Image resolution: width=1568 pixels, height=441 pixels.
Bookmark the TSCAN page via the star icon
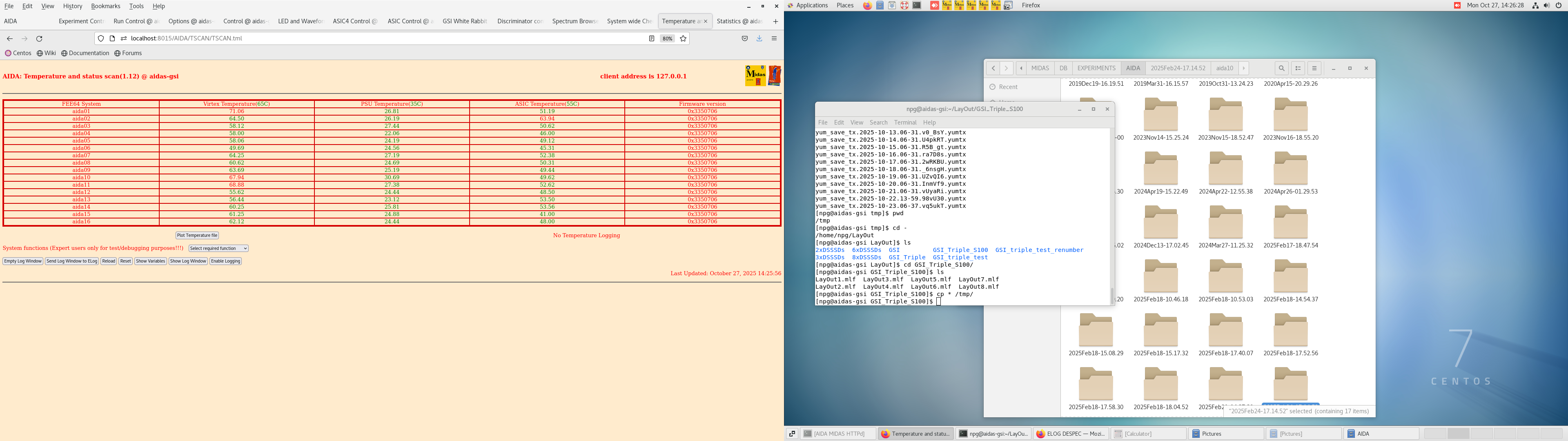(x=683, y=38)
